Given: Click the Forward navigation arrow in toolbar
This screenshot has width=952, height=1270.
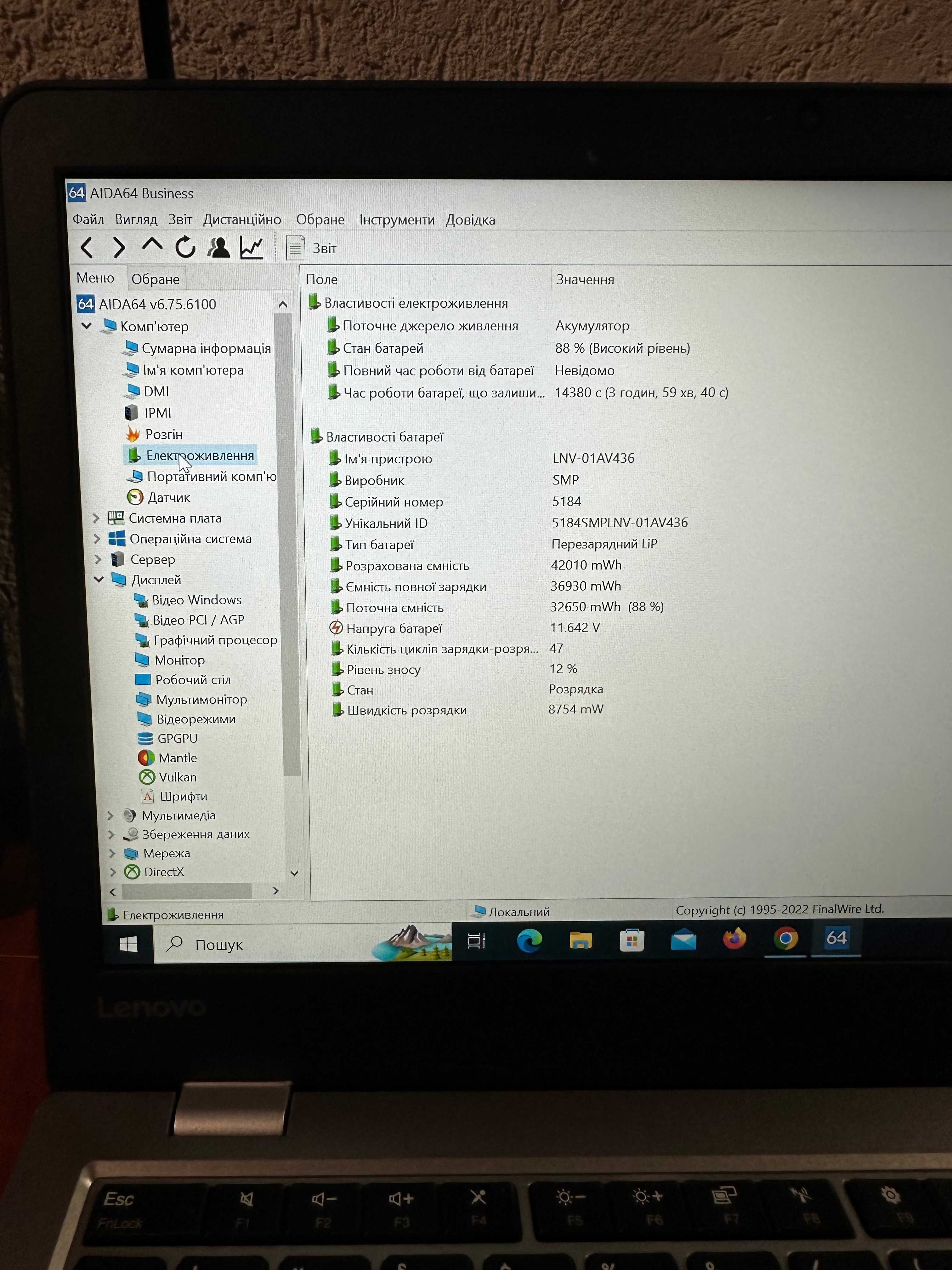Looking at the screenshot, I should 119,248.
